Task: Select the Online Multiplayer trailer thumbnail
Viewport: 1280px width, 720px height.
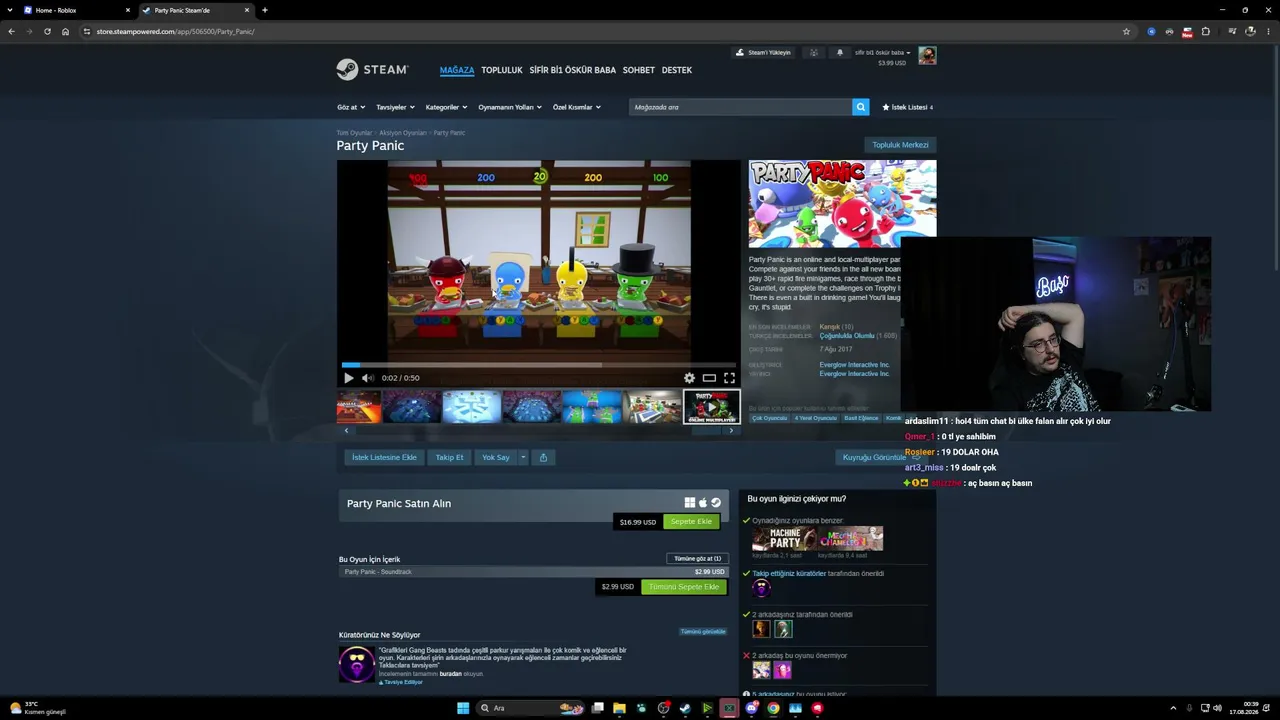Action: tap(711, 407)
